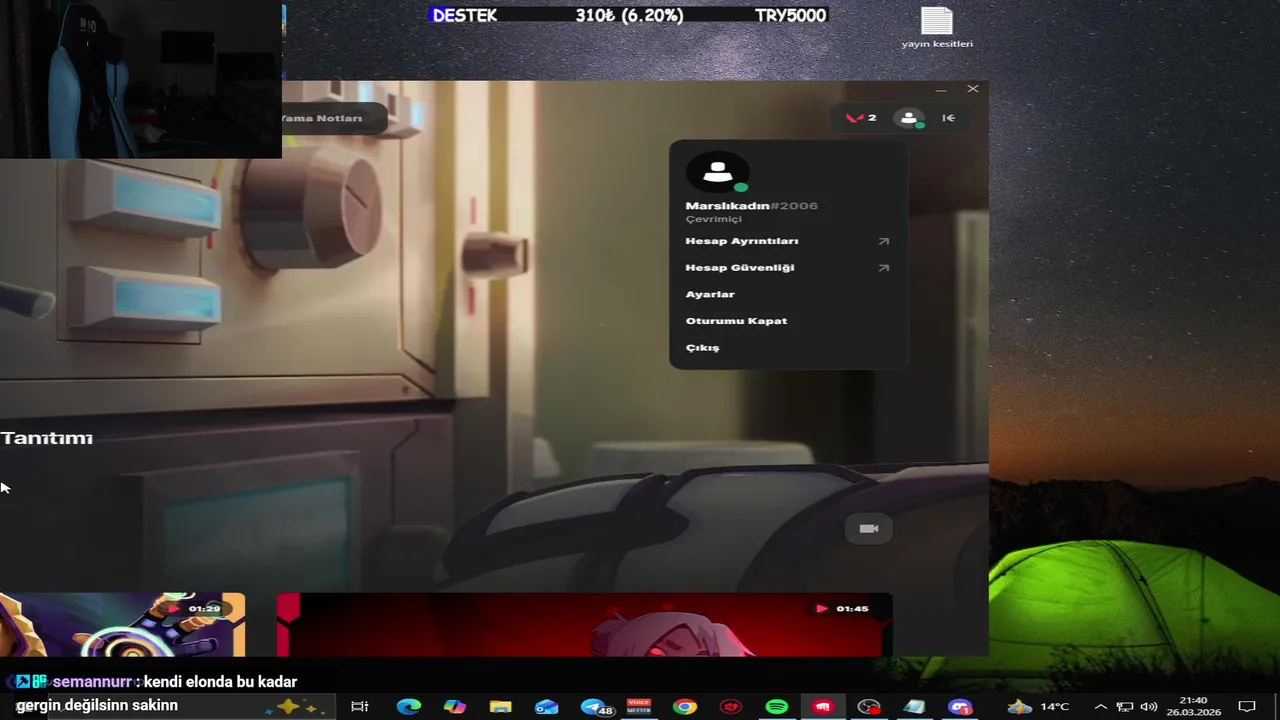Screen dimensions: 1280x720
Task: Select Hesap Güvenliği menu item
Action: [740, 268]
